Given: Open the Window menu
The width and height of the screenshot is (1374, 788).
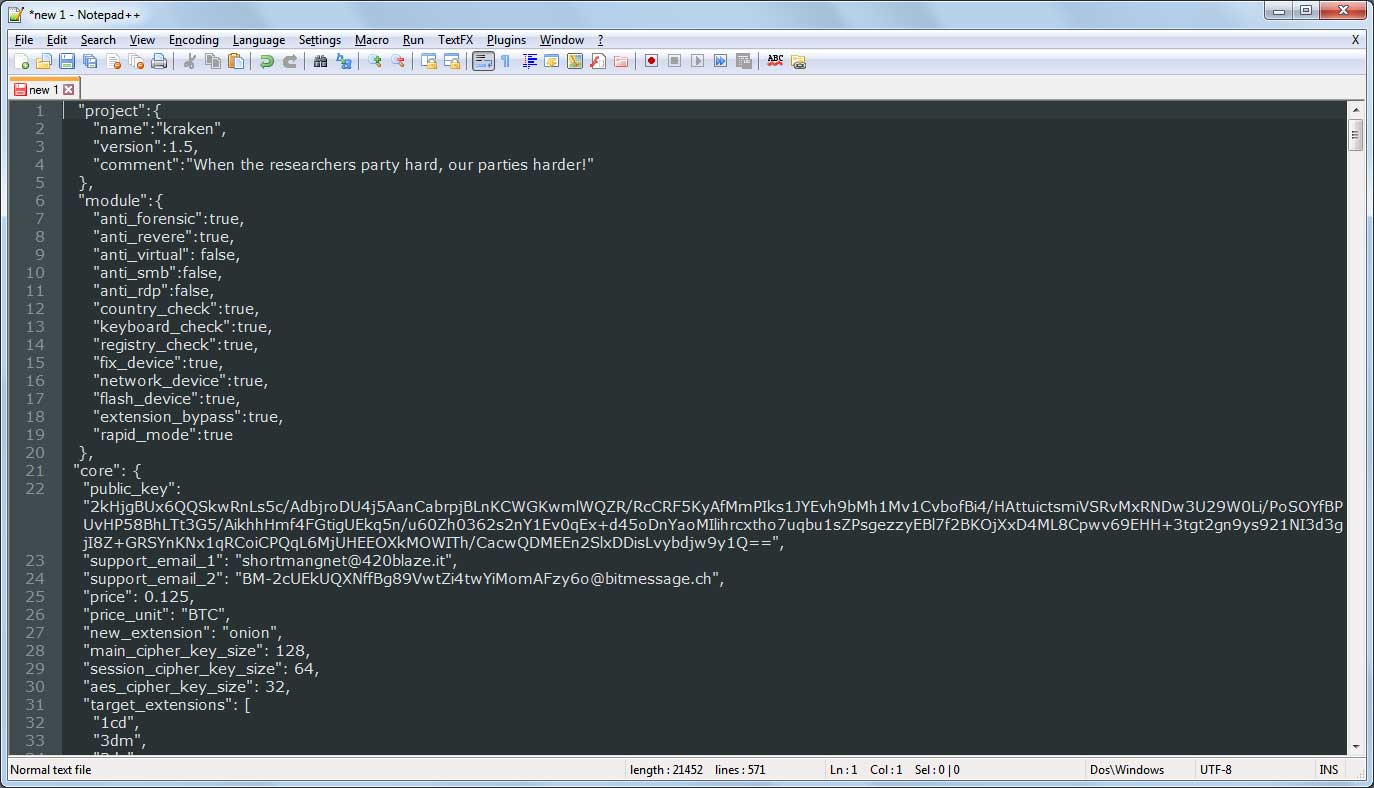Looking at the screenshot, I should (562, 40).
